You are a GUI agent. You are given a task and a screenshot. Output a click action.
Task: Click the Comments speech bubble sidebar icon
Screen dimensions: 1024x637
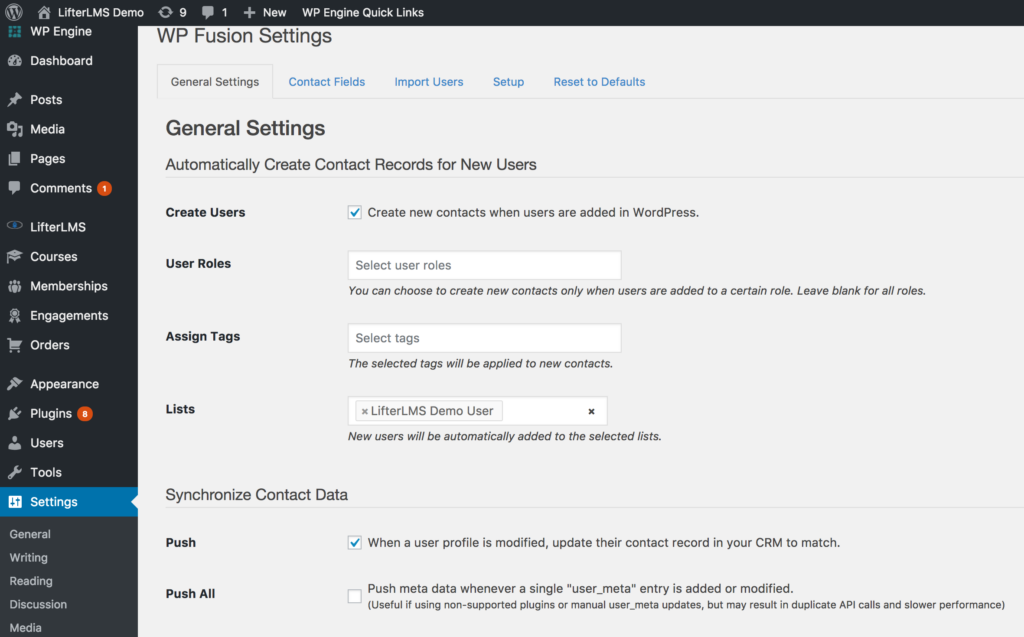tap(14, 188)
